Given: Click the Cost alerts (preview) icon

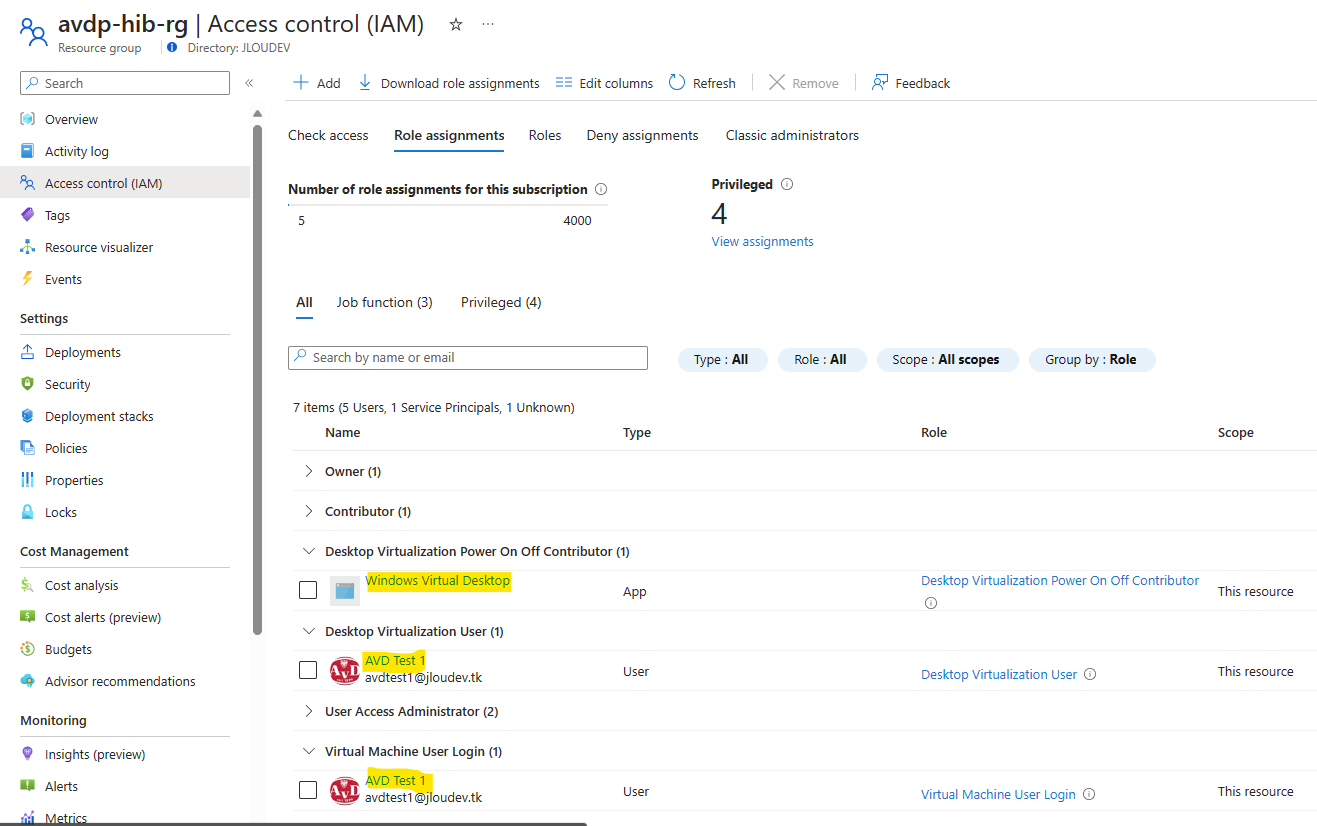Looking at the screenshot, I should point(28,617).
